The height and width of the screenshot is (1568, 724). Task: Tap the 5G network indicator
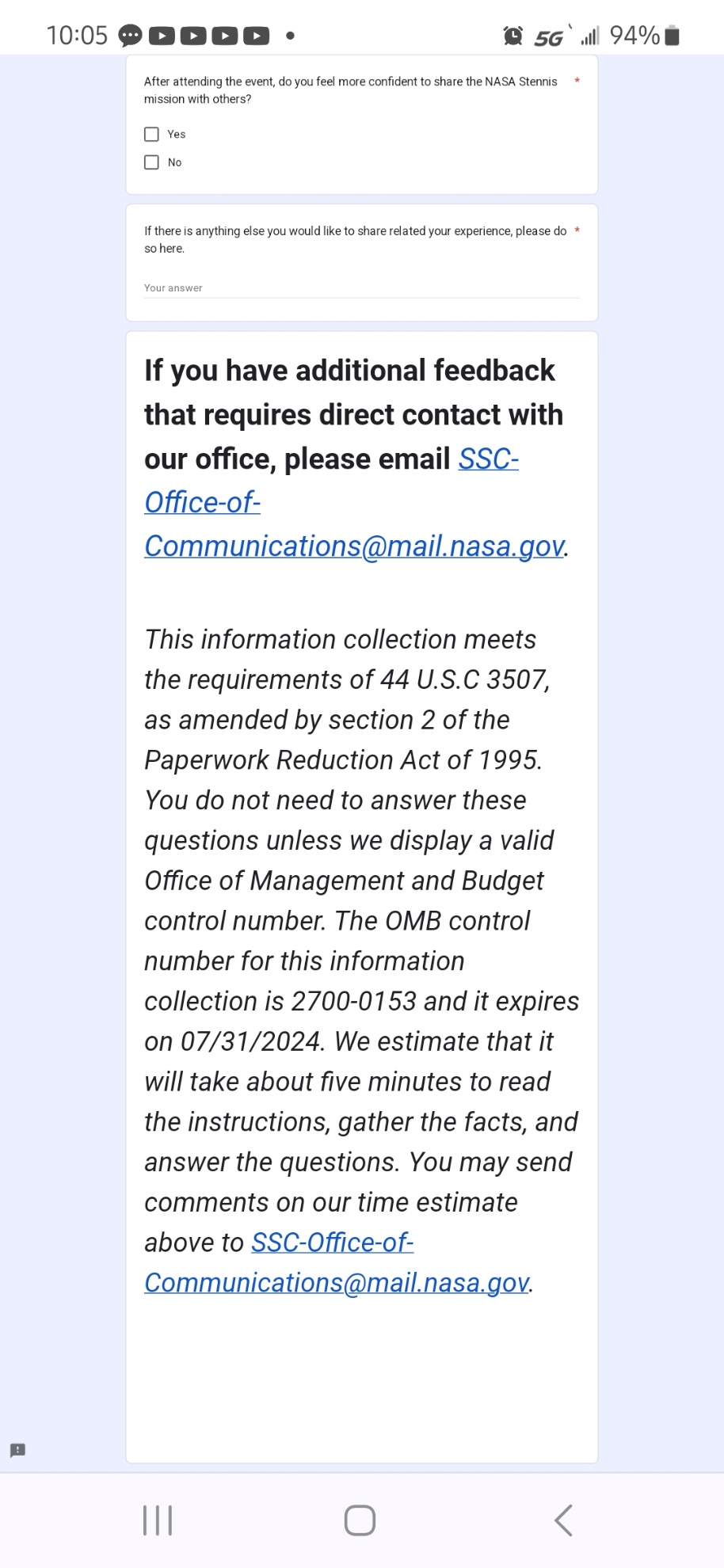[548, 37]
